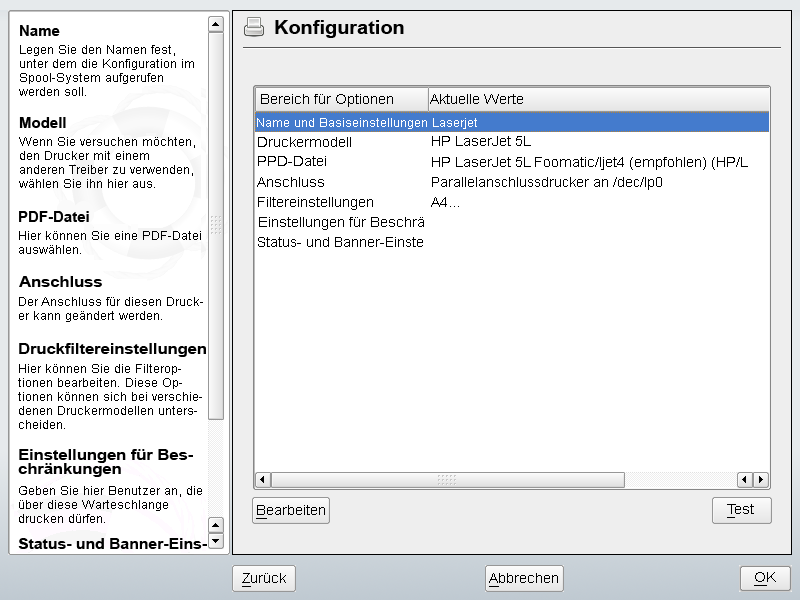Select the 'Status- und Banner-Einste' row

[x=340, y=242]
